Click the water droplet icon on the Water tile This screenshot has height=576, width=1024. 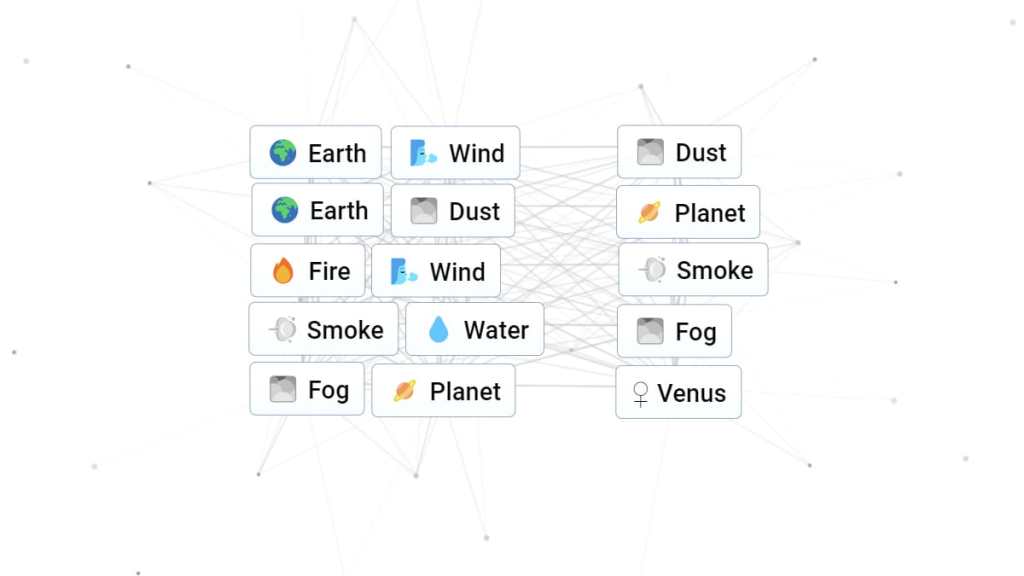click(x=437, y=329)
